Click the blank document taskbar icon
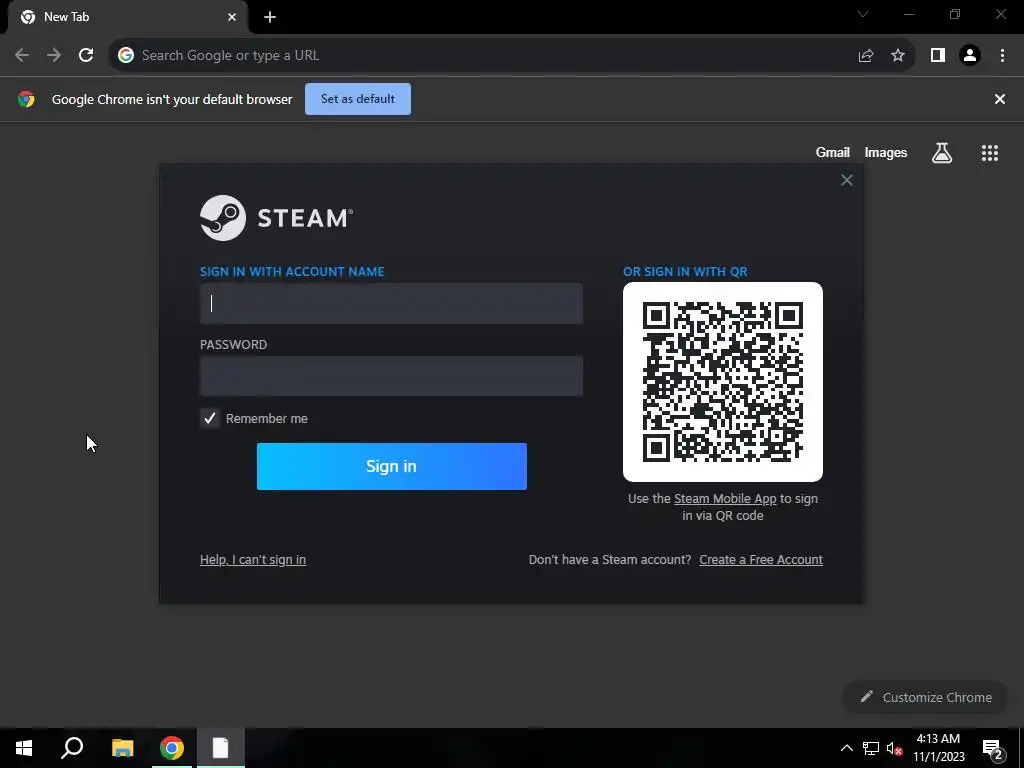The image size is (1024, 768). (x=221, y=748)
